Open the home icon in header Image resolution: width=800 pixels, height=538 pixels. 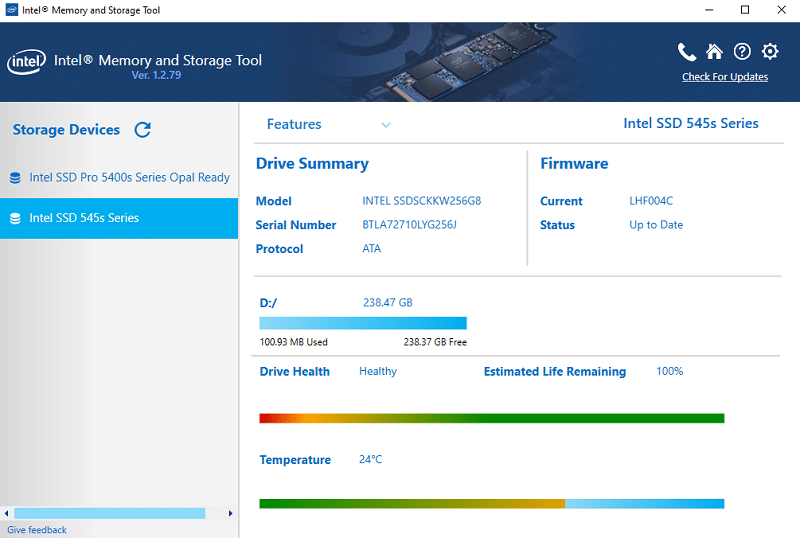(x=714, y=52)
